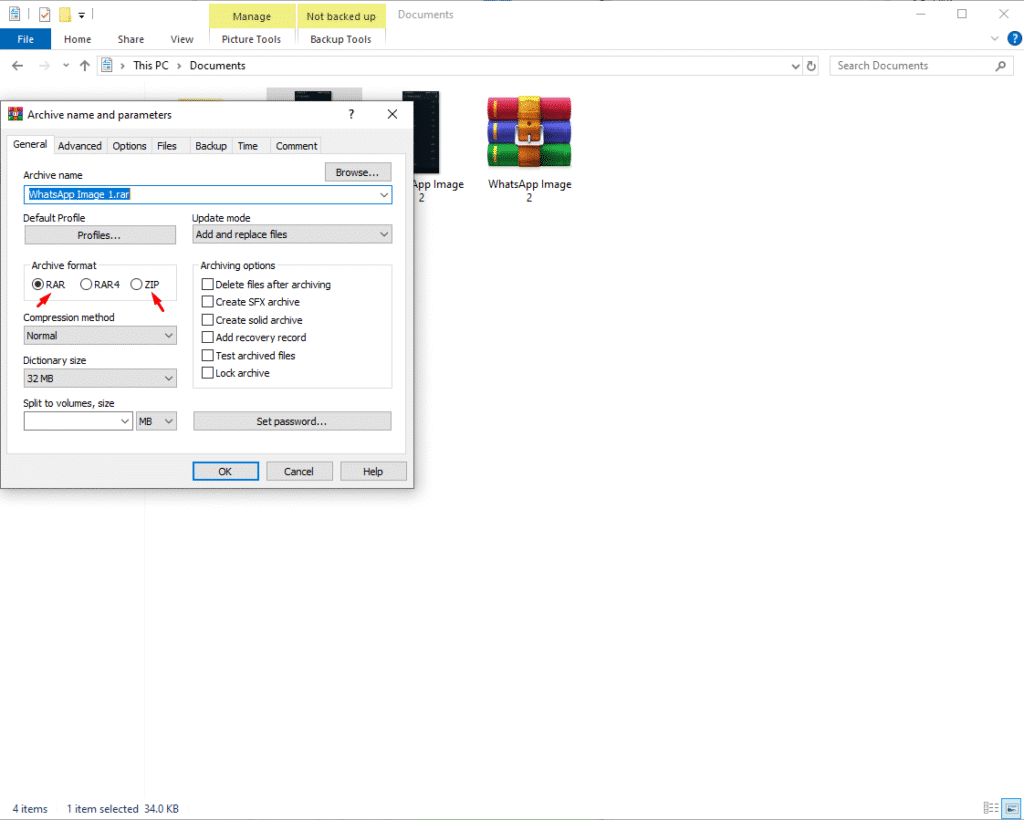Open the File ribbon menu
1024x820 pixels.
tap(25, 39)
